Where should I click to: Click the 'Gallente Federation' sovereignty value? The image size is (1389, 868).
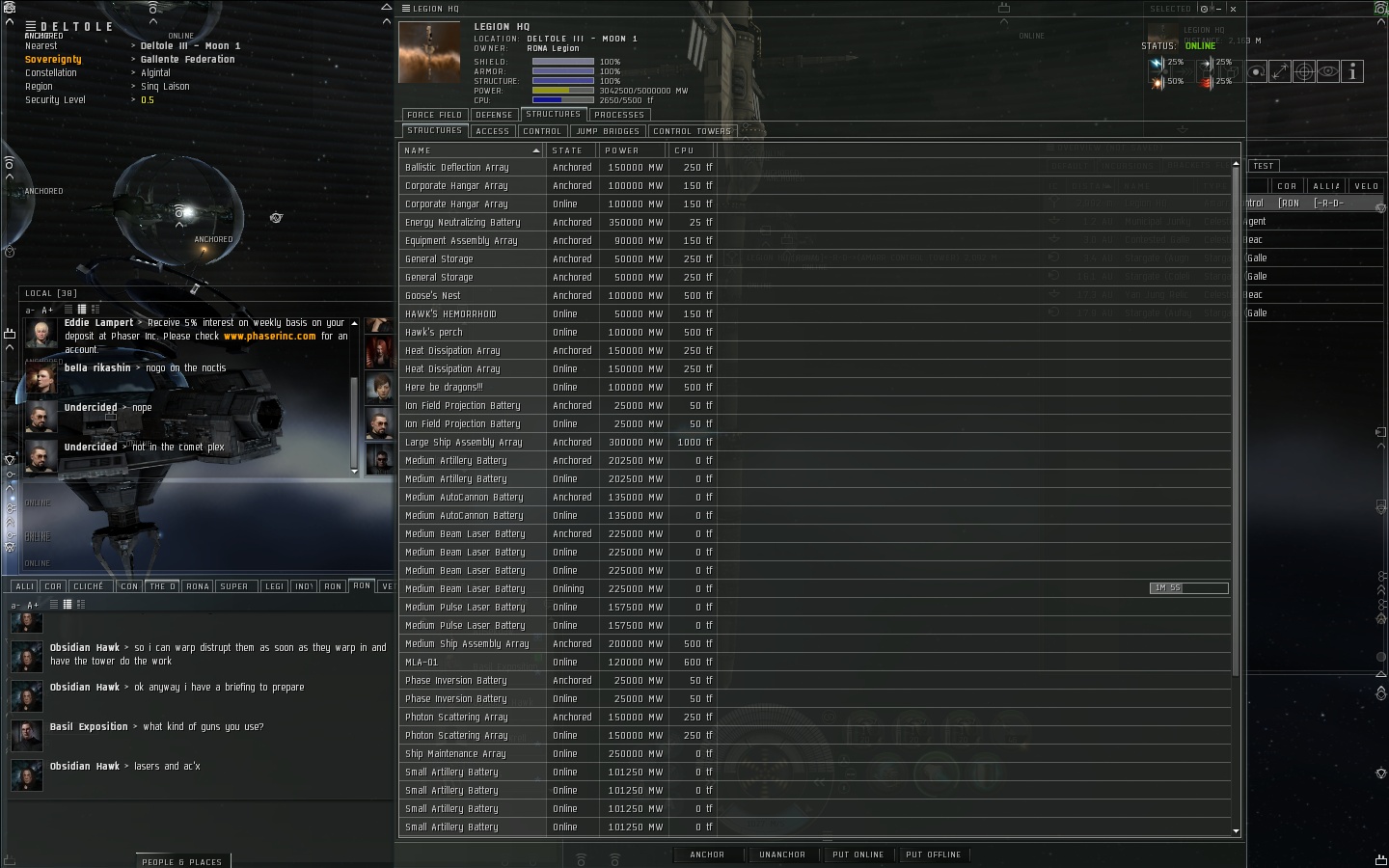(187, 60)
